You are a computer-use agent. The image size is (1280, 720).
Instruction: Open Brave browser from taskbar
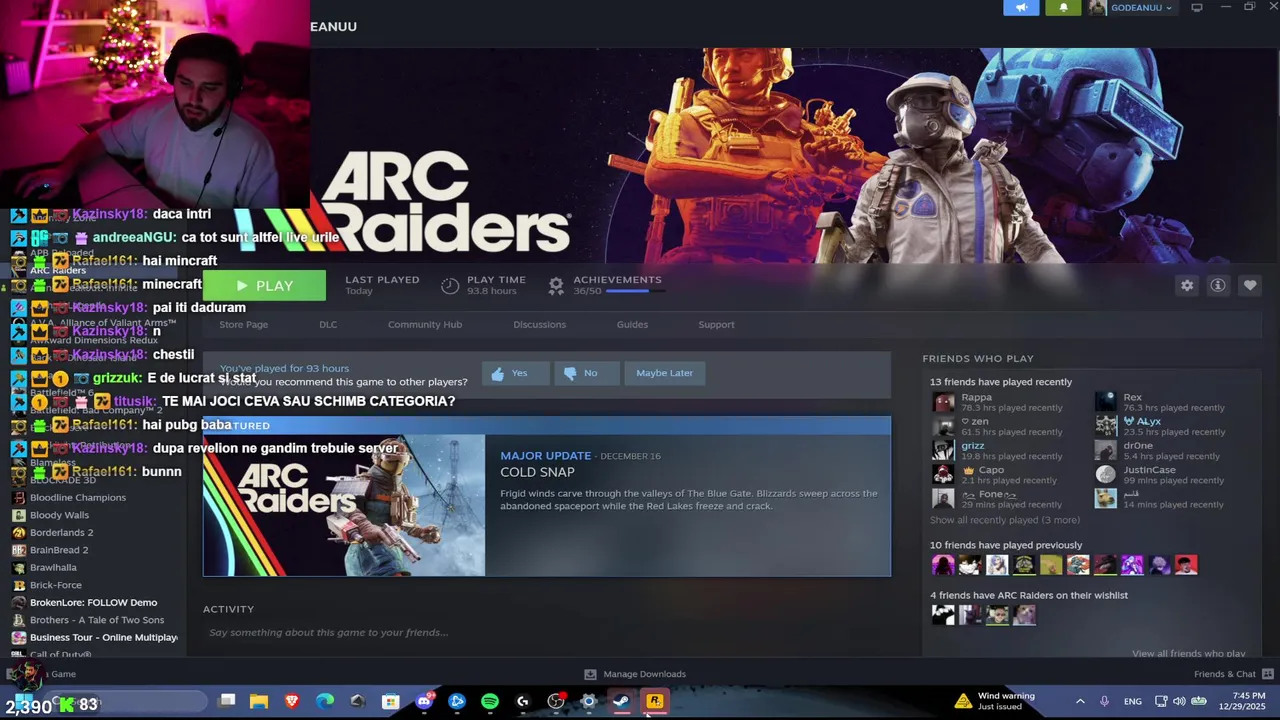pyautogui.click(x=292, y=702)
